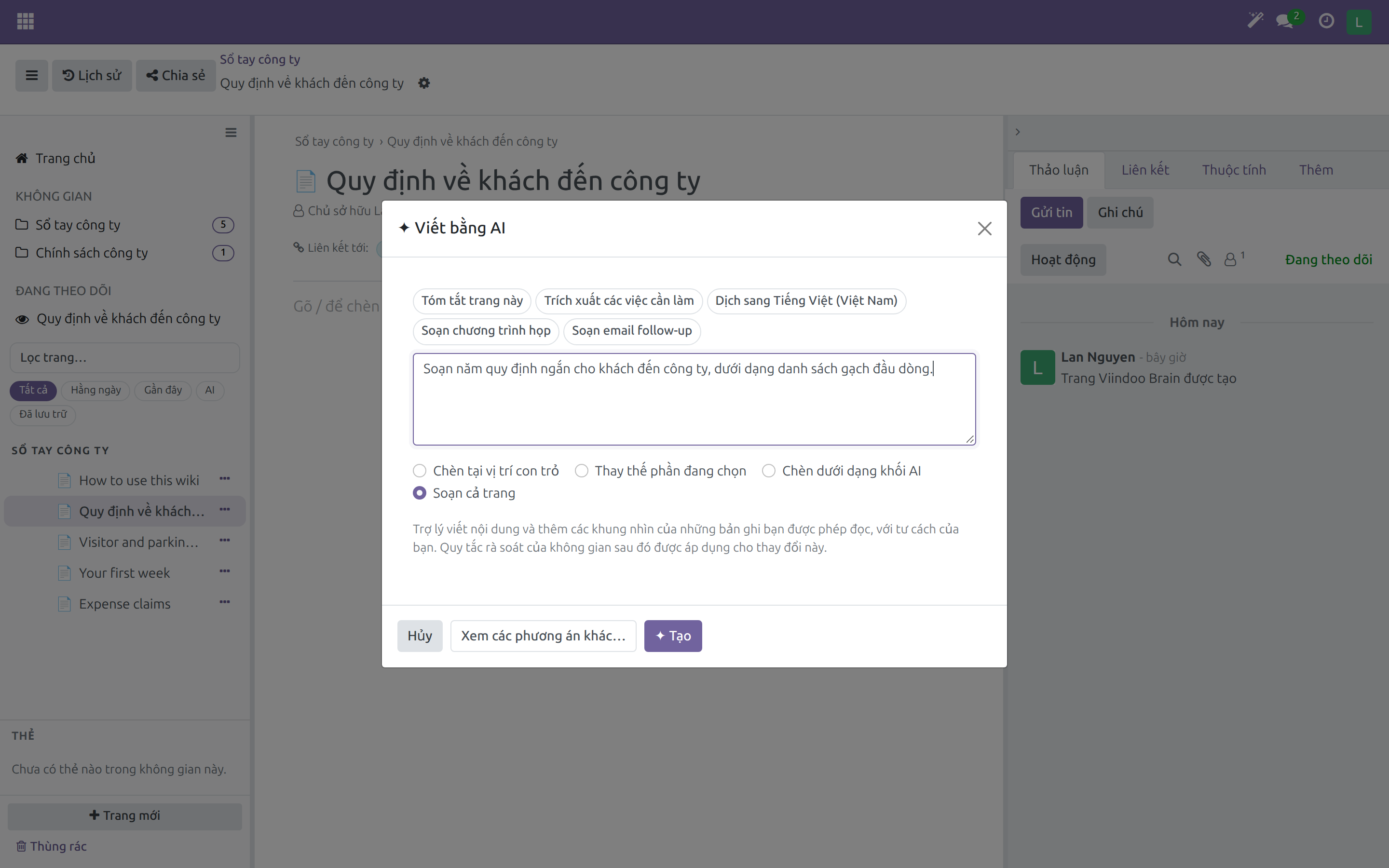Open Lịch sử history button
Screen dimensions: 1389x868
pos(92,75)
